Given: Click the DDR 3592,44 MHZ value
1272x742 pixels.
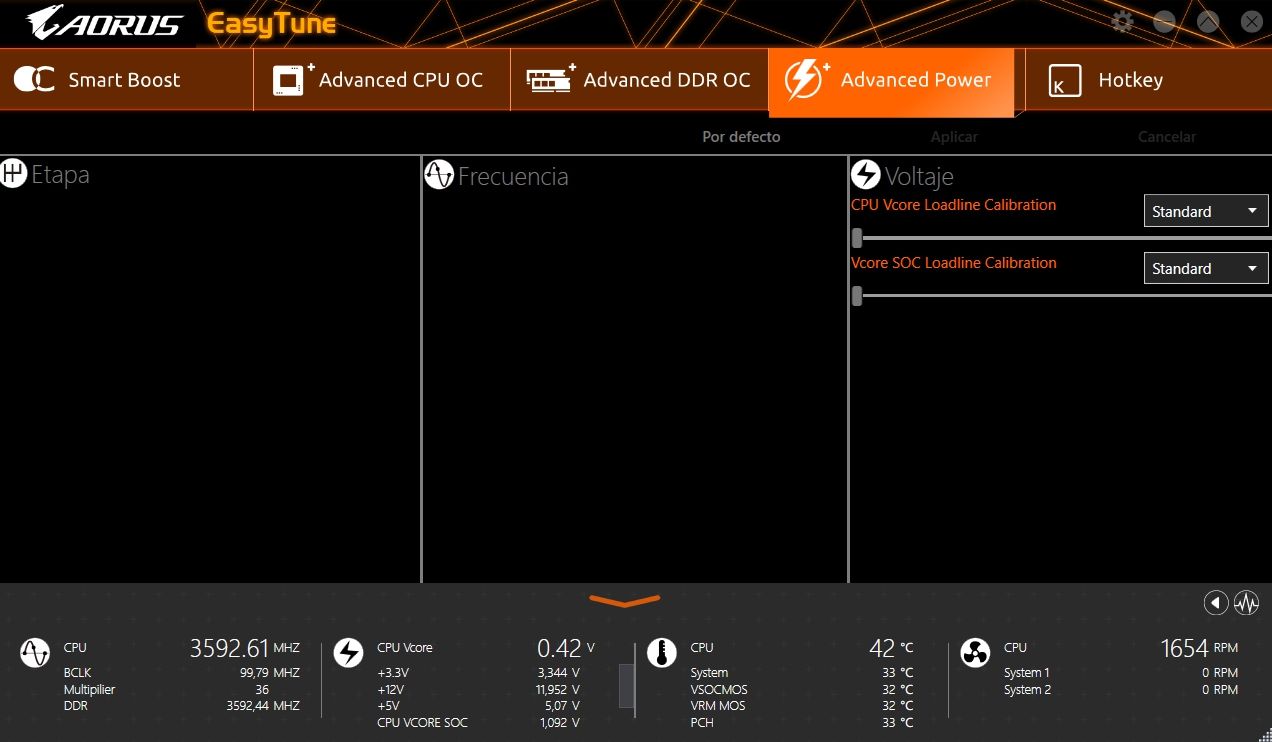Looking at the screenshot, I should (263, 706).
